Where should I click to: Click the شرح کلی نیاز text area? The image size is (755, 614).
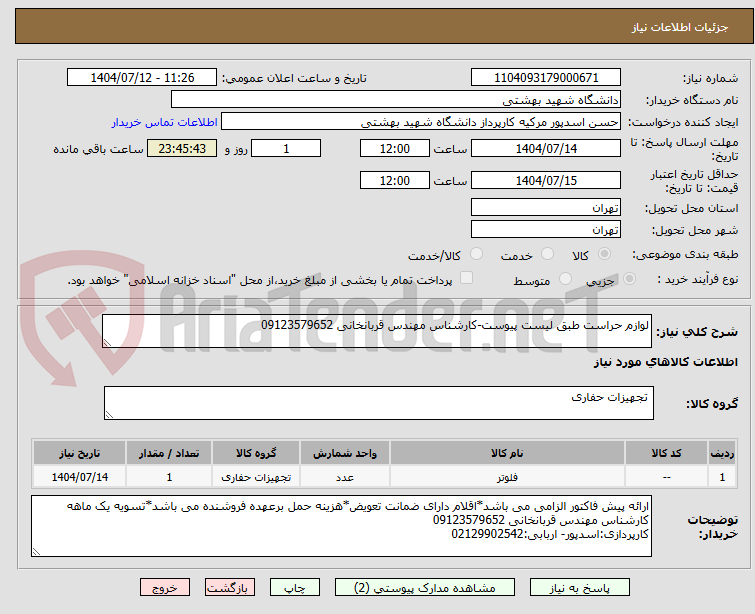pyautogui.click(x=377, y=331)
